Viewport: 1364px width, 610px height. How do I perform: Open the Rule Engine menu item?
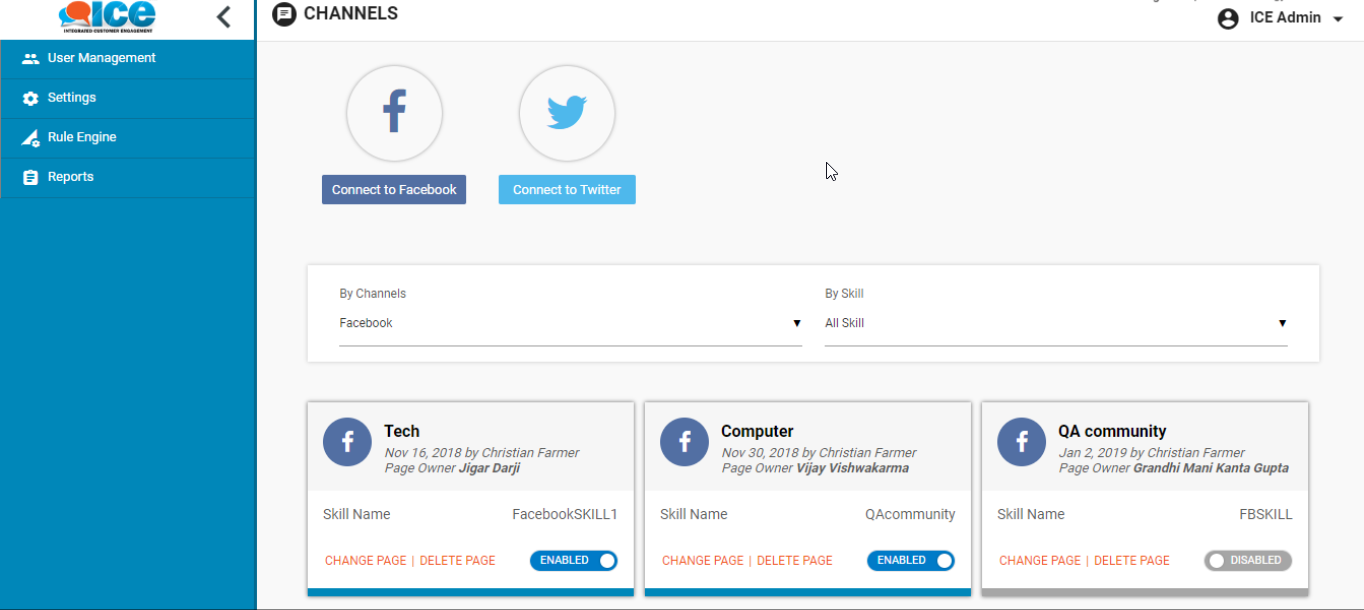coord(82,137)
